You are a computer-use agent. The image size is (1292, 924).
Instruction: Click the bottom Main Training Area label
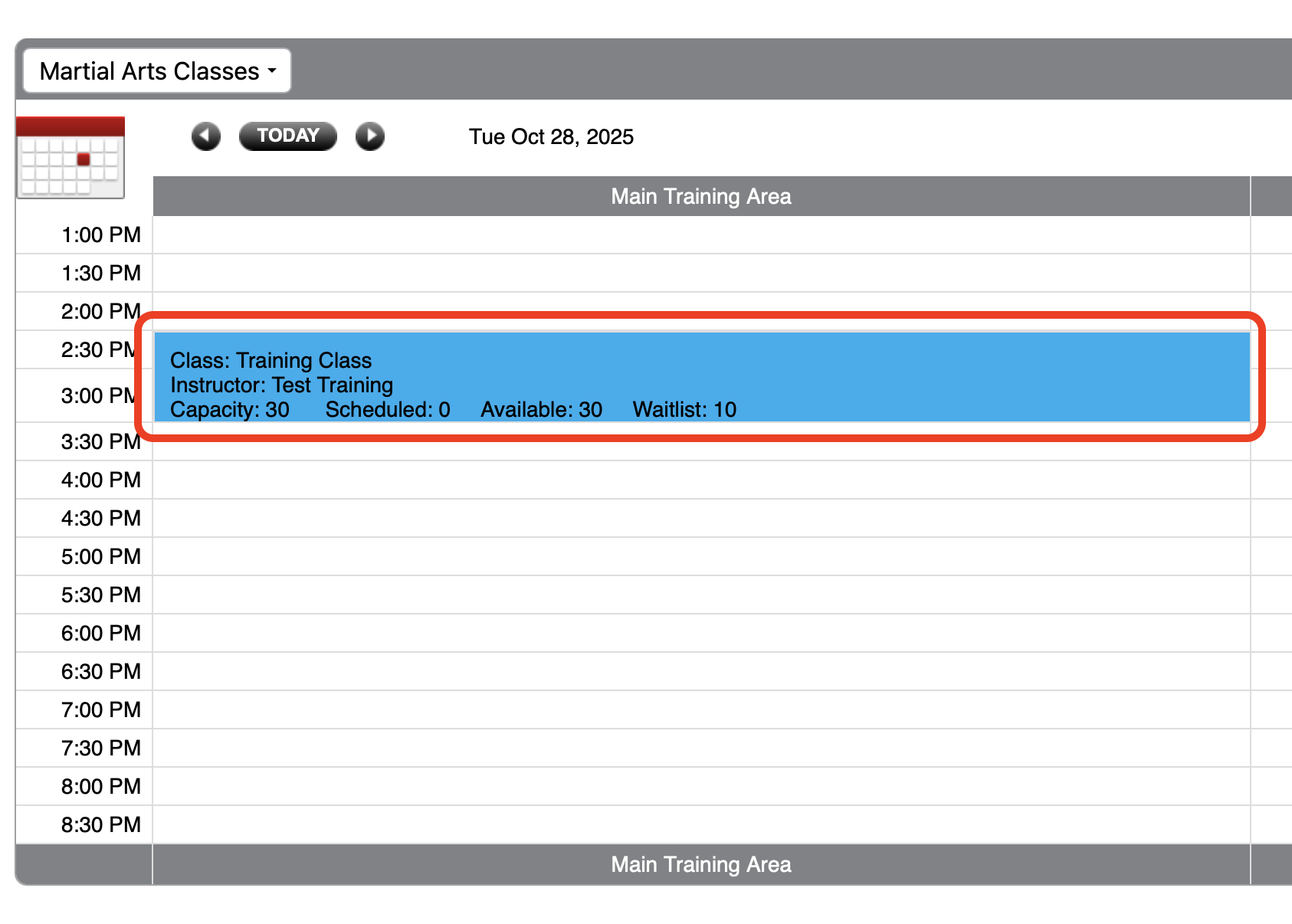click(x=701, y=864)
